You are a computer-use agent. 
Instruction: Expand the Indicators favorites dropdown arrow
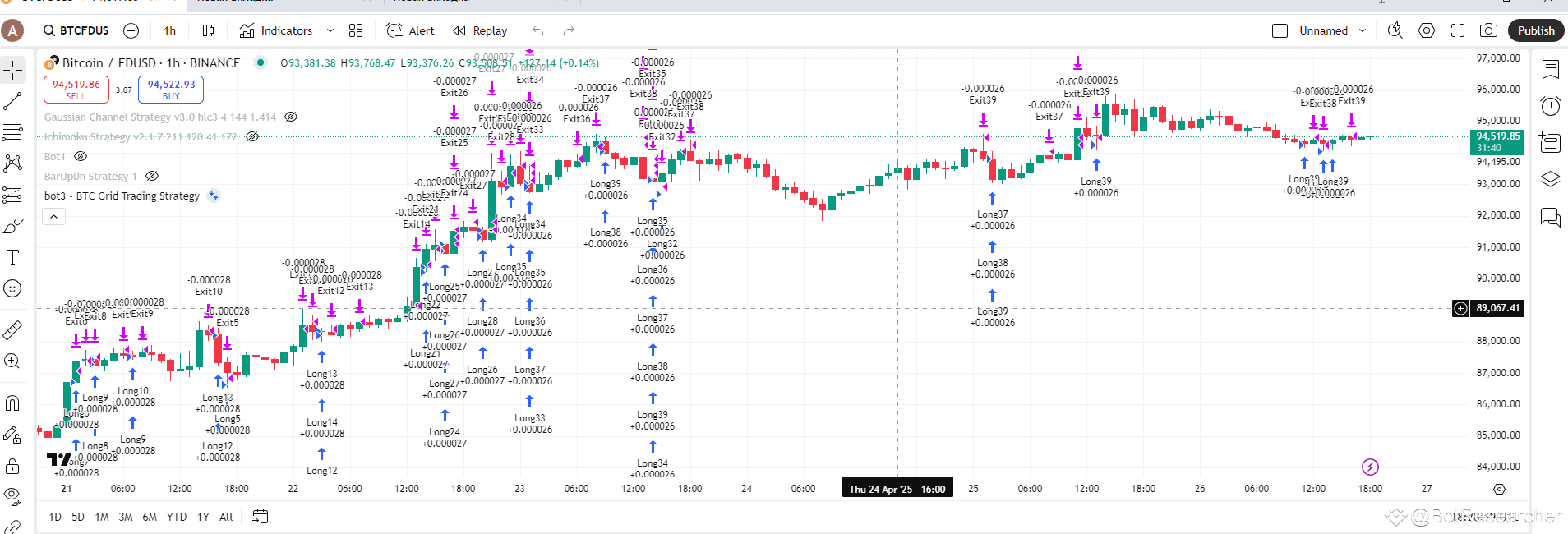330,30
